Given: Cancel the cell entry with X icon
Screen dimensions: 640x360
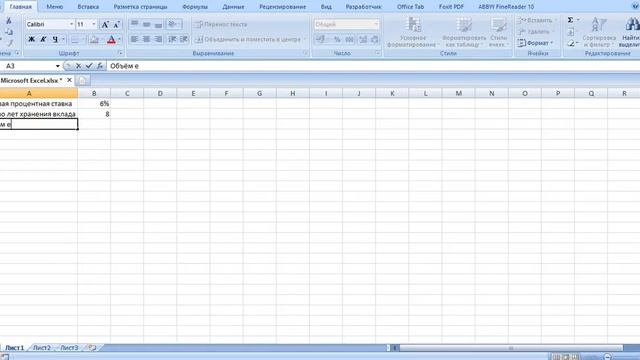Looking at the screenshot, I should click(x=78, y=66).
